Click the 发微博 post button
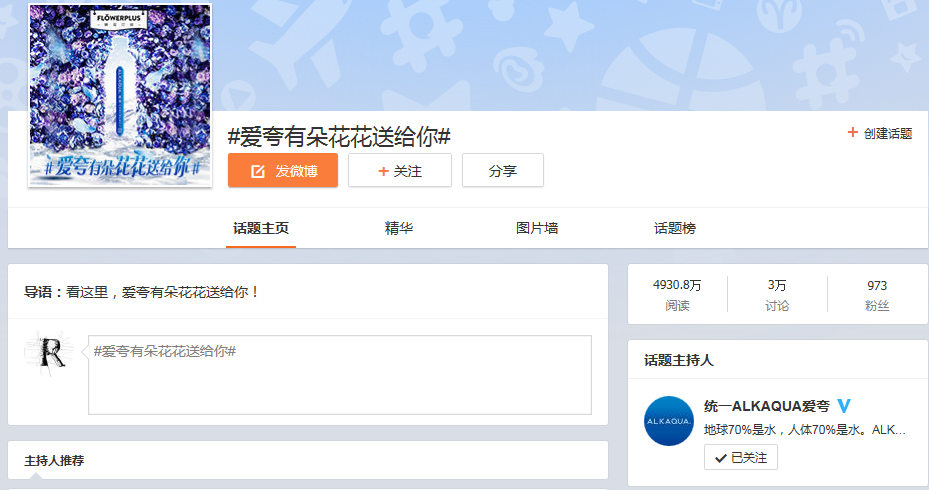Screen dimensions: 929x490 [x=283, y=171]
